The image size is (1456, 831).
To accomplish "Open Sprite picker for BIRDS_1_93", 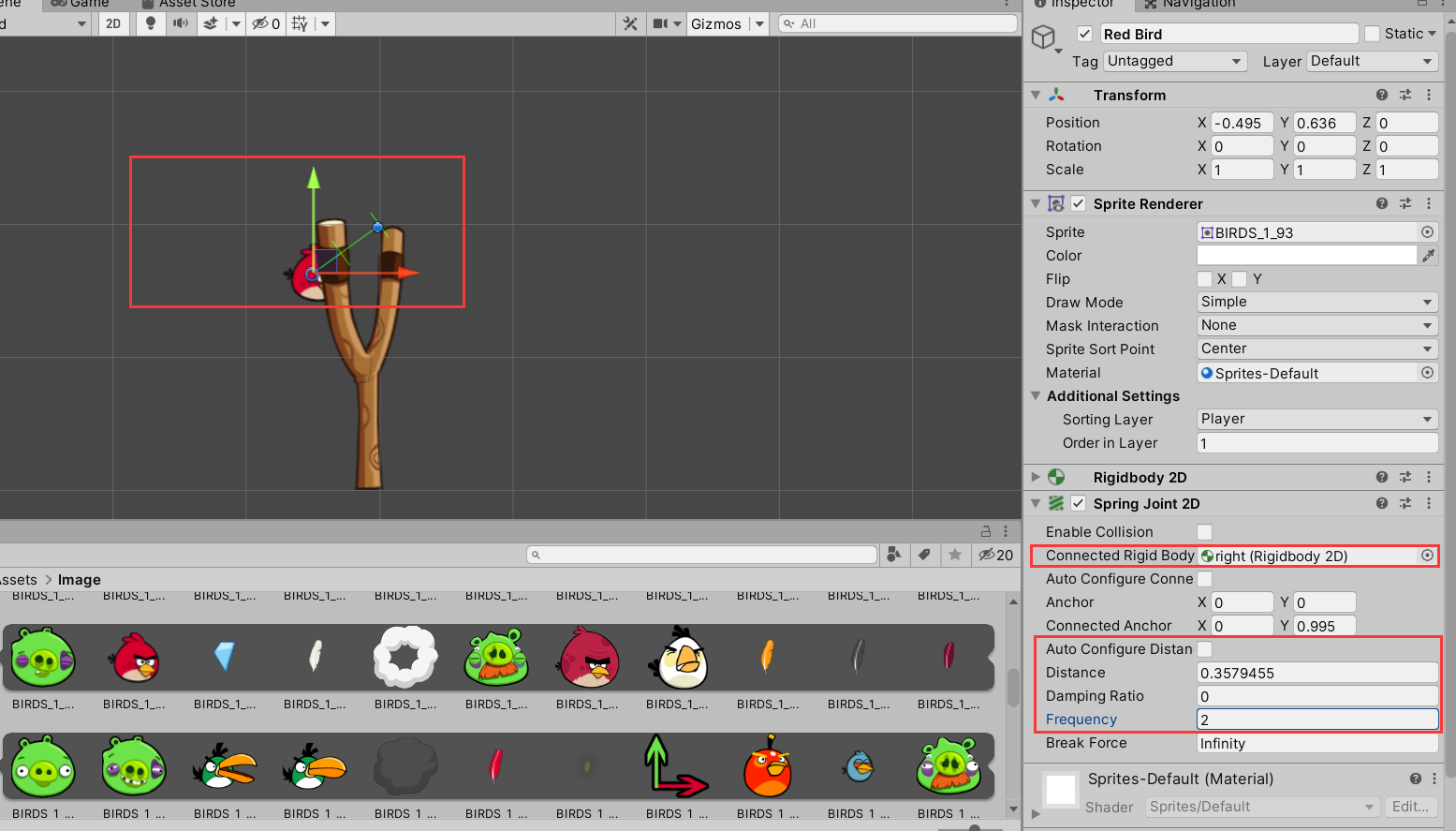I will pos(1427,232).
